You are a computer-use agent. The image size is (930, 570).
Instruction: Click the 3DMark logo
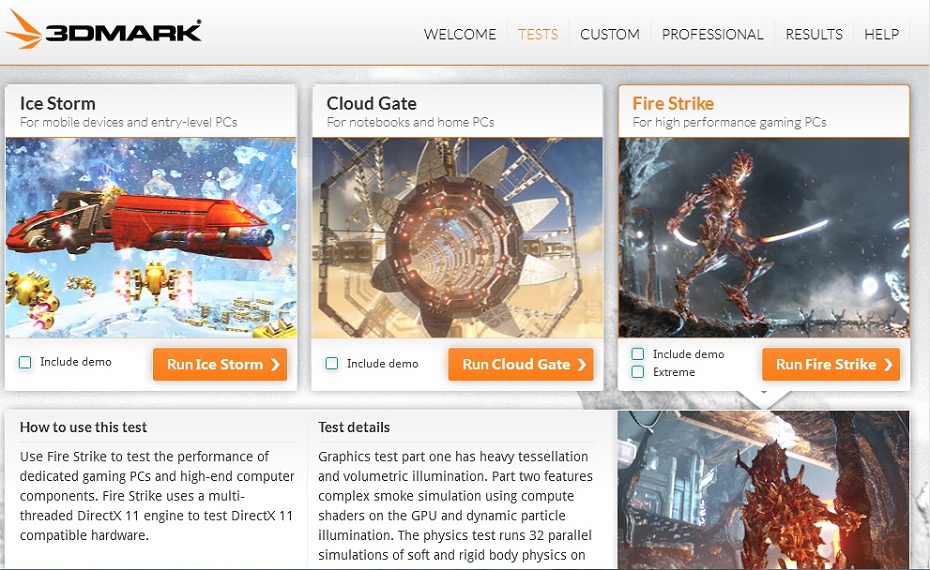click(103, 30)
